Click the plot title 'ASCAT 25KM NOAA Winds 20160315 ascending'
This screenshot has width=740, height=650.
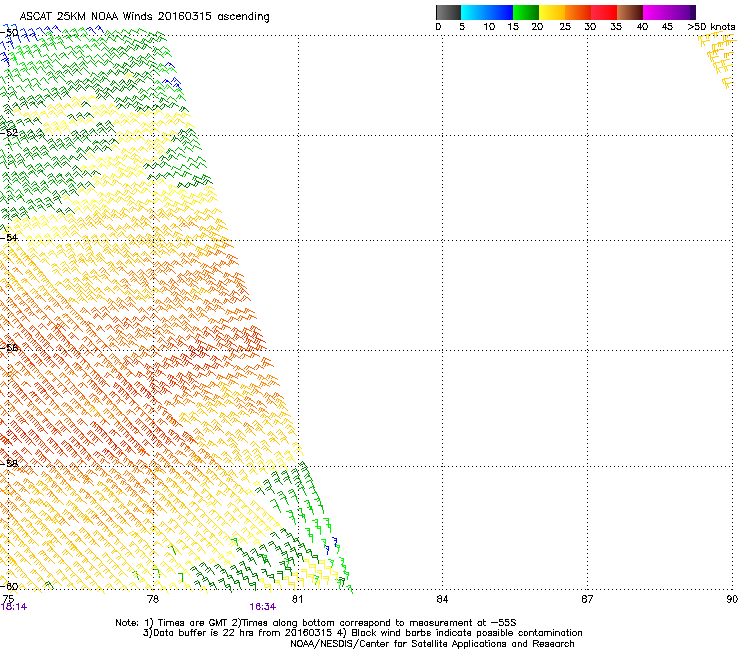[x=144, y=17]
